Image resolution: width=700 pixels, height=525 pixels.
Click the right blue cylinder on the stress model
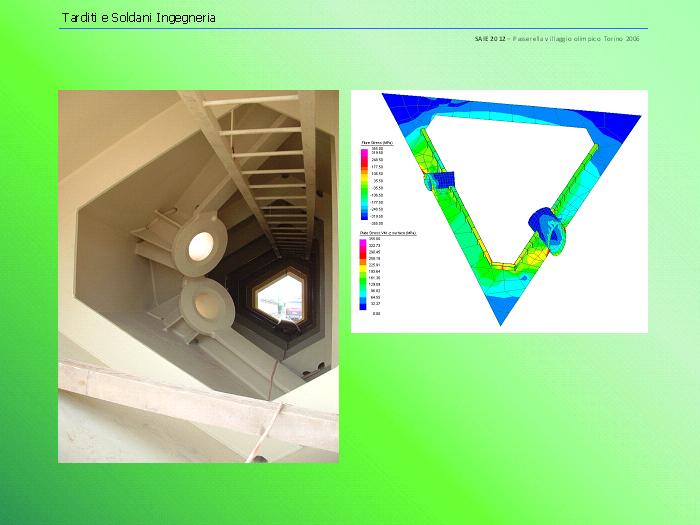tap(546, 226)
